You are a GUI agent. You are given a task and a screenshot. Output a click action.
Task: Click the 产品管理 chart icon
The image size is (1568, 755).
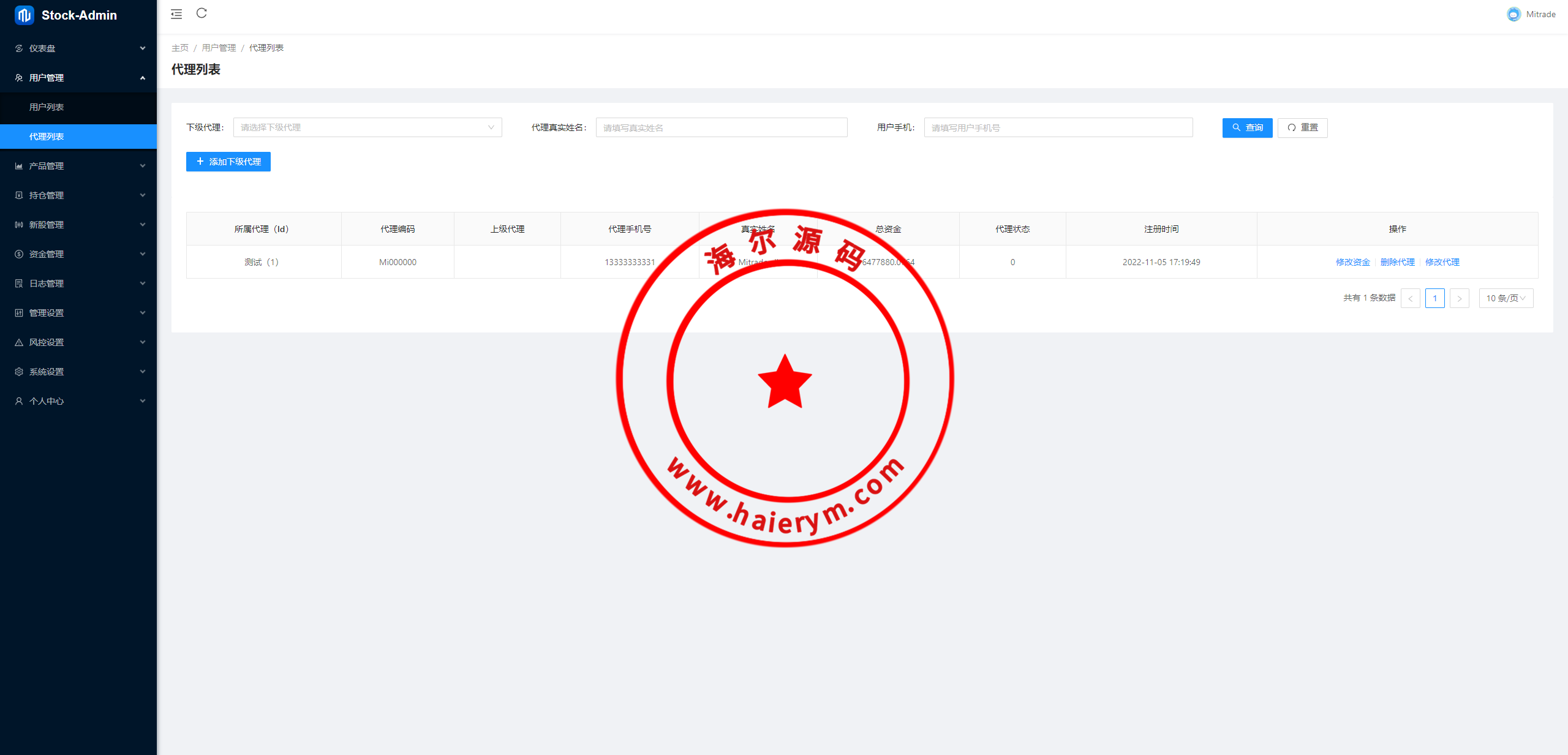[x=19, y=166]
